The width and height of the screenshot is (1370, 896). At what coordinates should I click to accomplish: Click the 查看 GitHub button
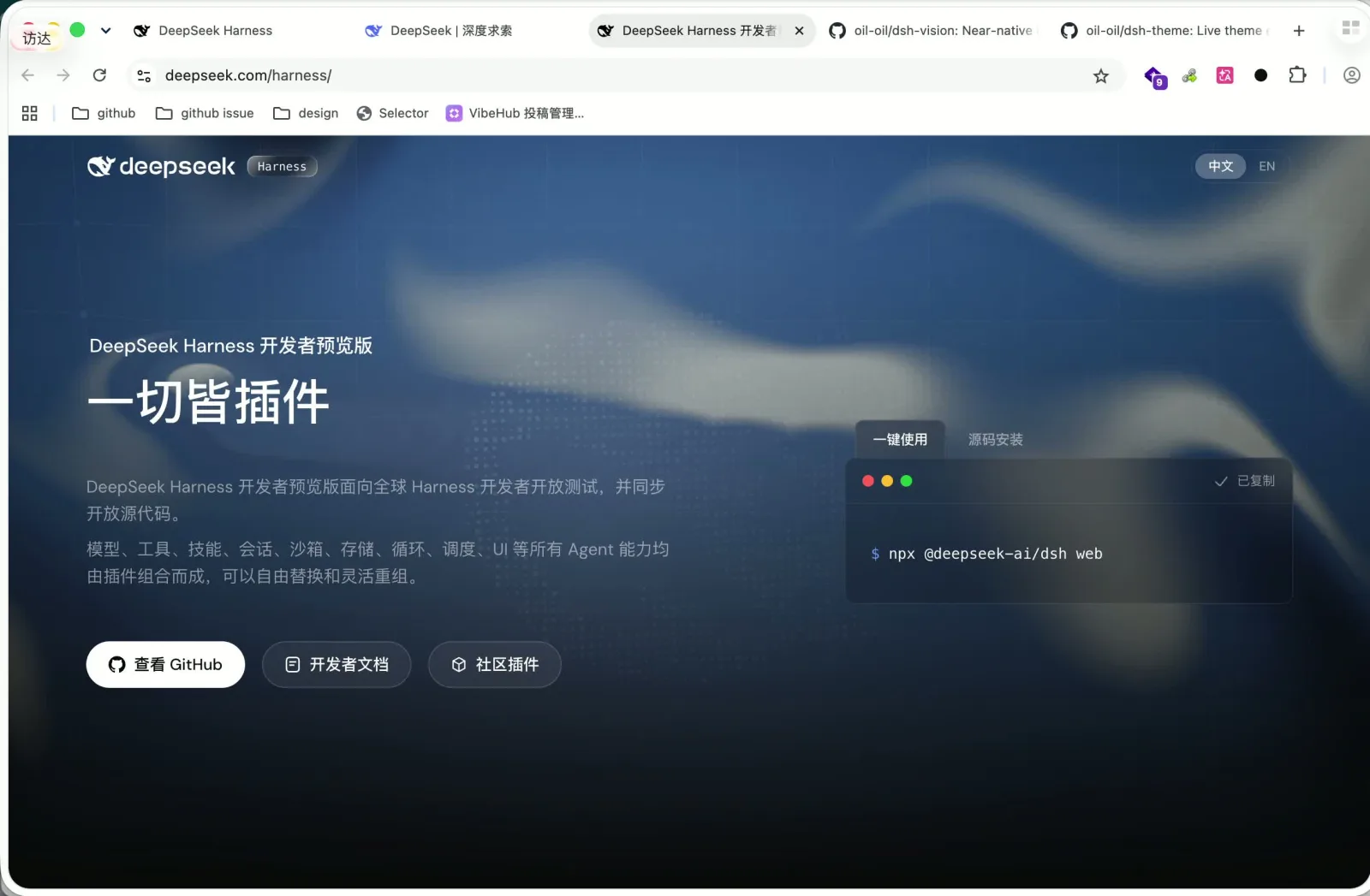165,664
